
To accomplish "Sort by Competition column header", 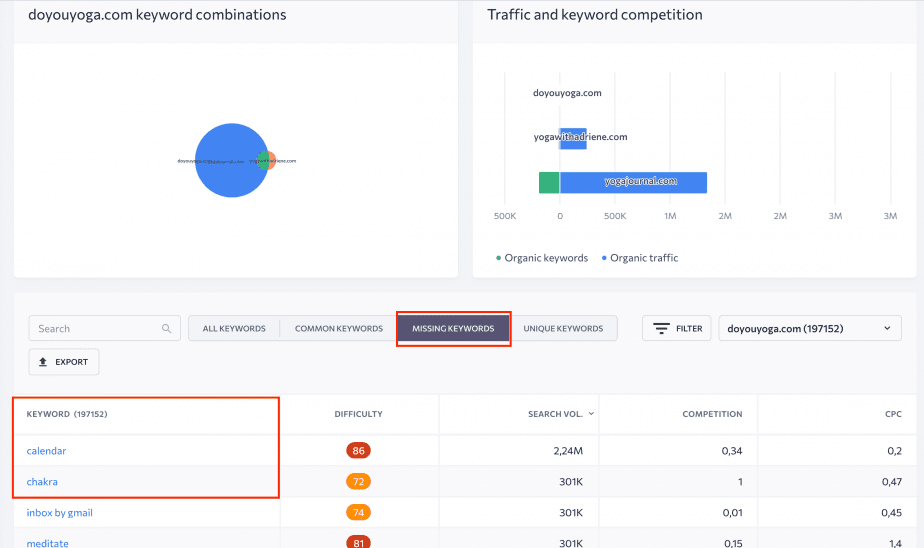I will click(x=712, y=414).
